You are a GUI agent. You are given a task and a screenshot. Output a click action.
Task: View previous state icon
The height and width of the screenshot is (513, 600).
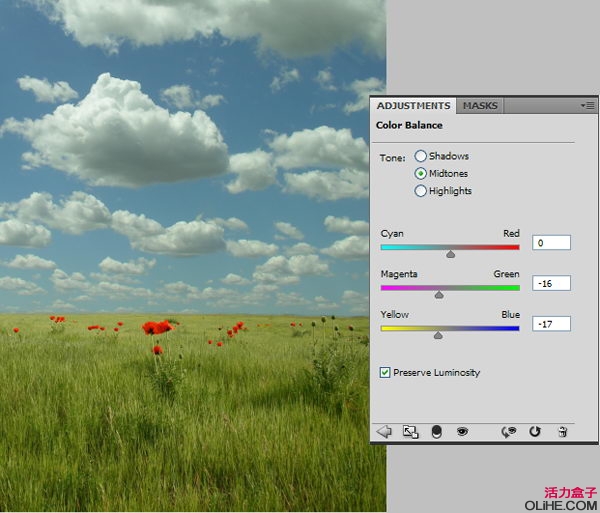(509, 432)
